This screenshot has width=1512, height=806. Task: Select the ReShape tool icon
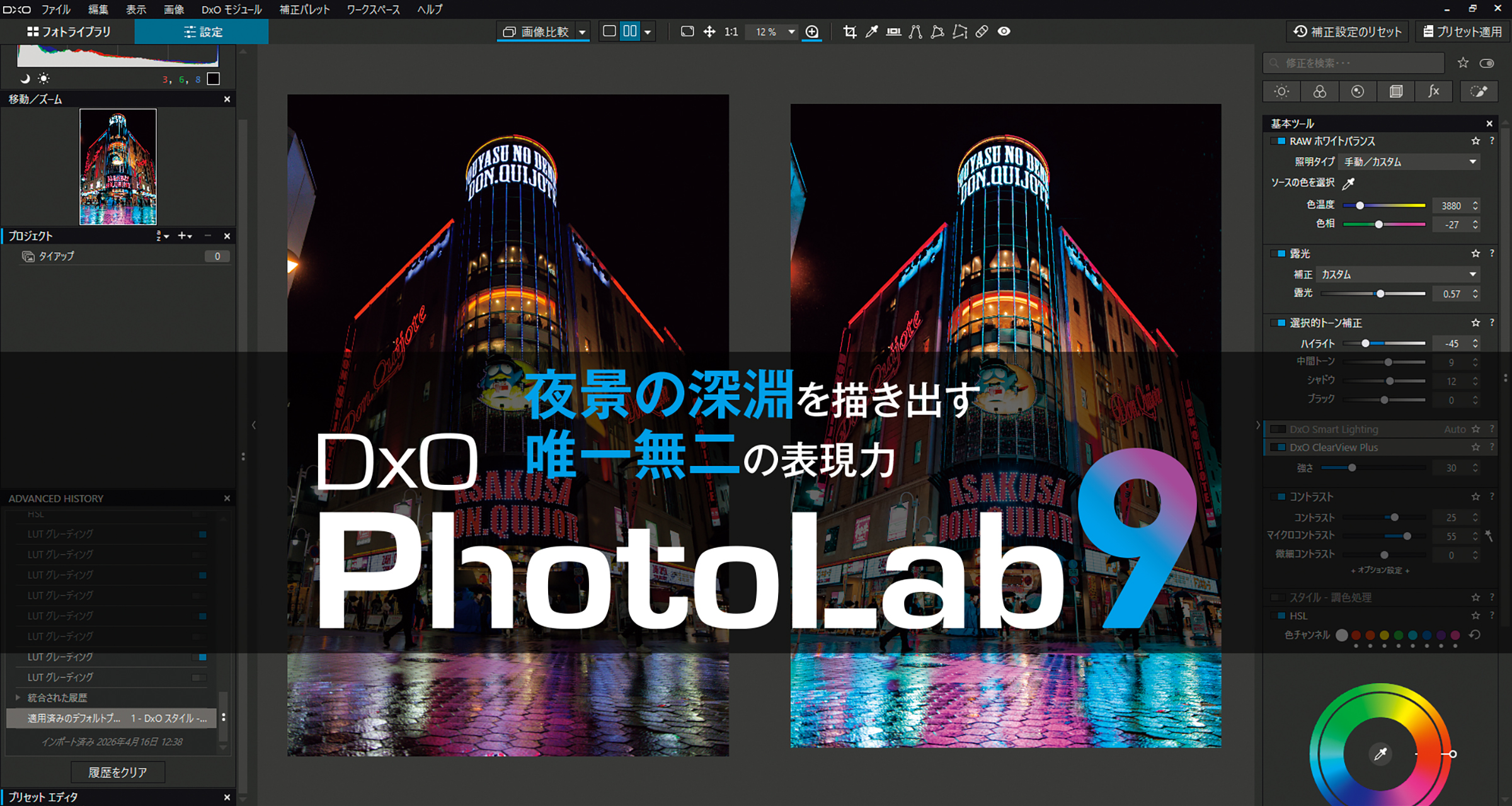(x=937, y=31)
